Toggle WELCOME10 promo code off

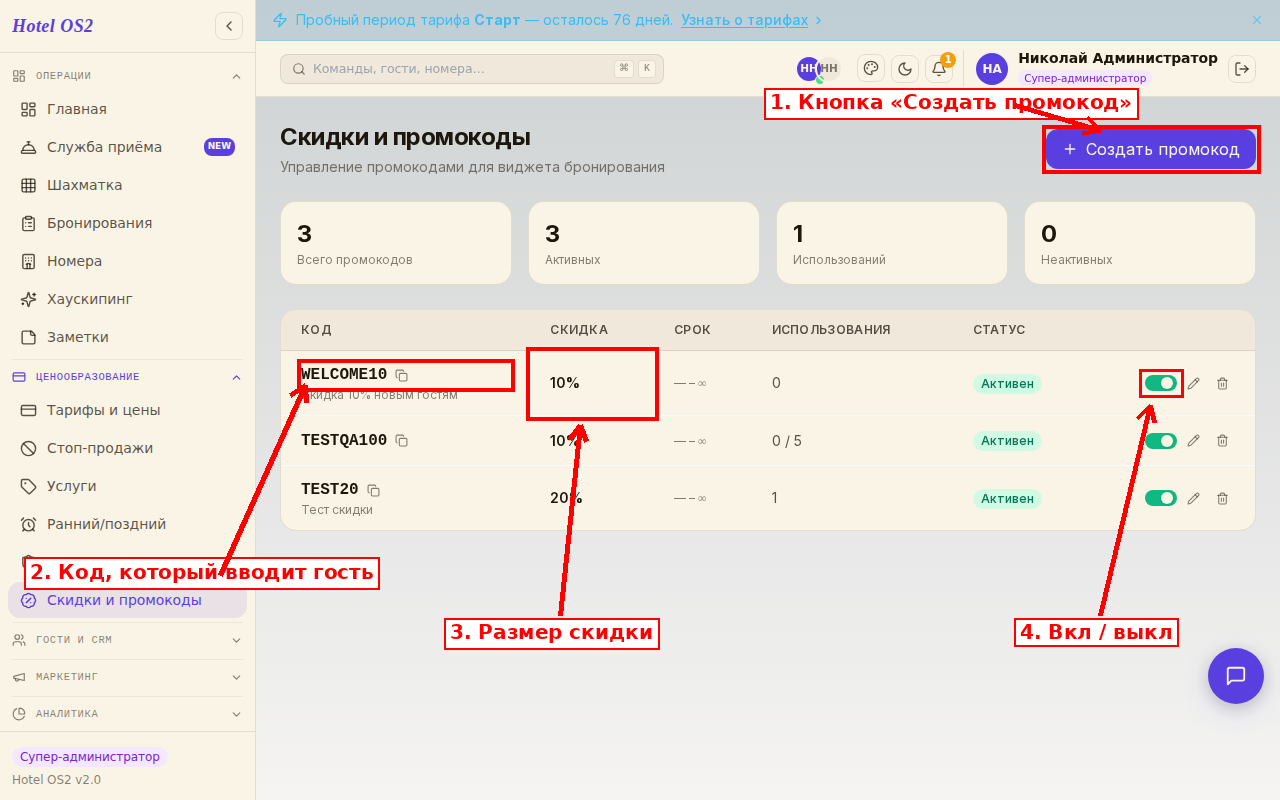1161,383
